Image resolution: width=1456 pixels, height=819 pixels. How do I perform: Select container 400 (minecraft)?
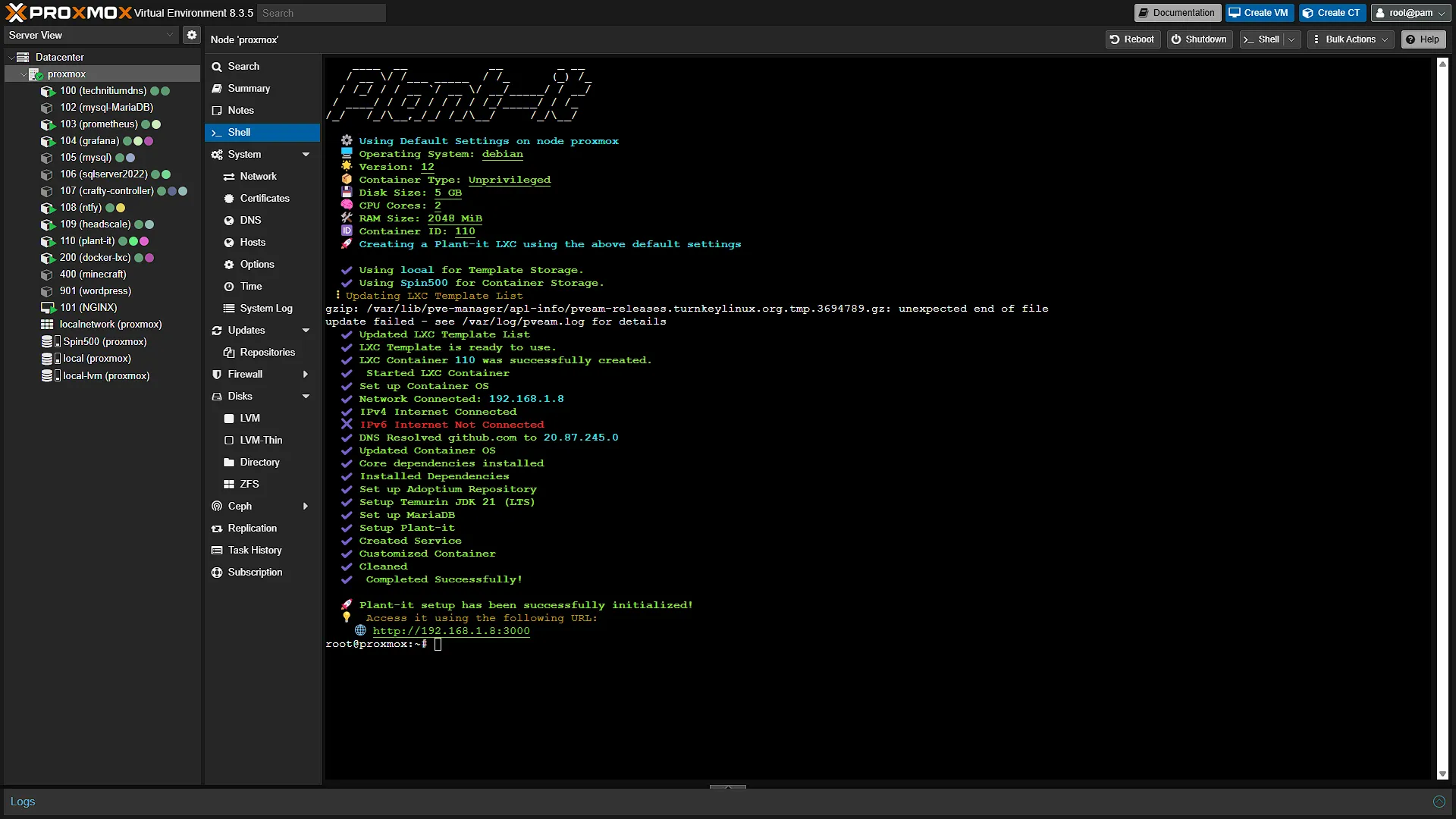93,275
